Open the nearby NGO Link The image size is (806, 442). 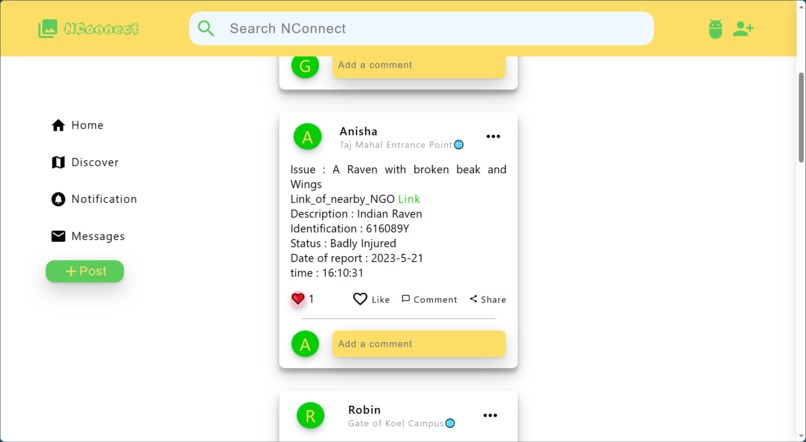click(x=409, y=199)
